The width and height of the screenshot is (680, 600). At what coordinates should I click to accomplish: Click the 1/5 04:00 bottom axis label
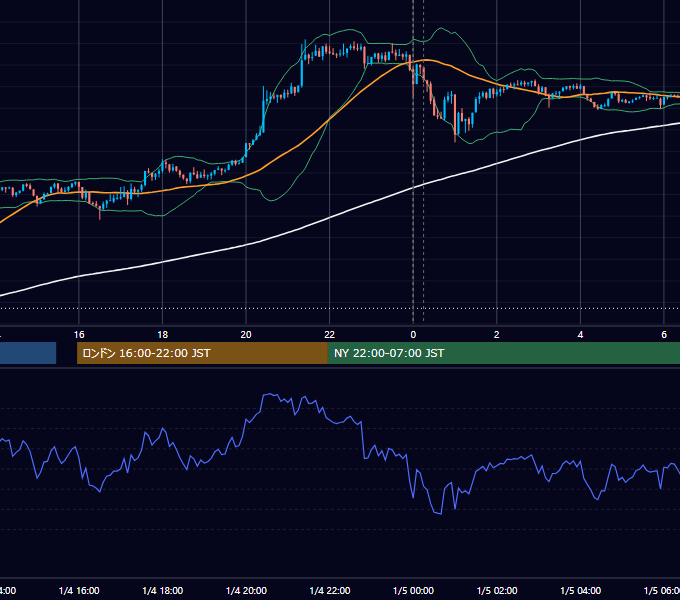click(x=581, y=590)
